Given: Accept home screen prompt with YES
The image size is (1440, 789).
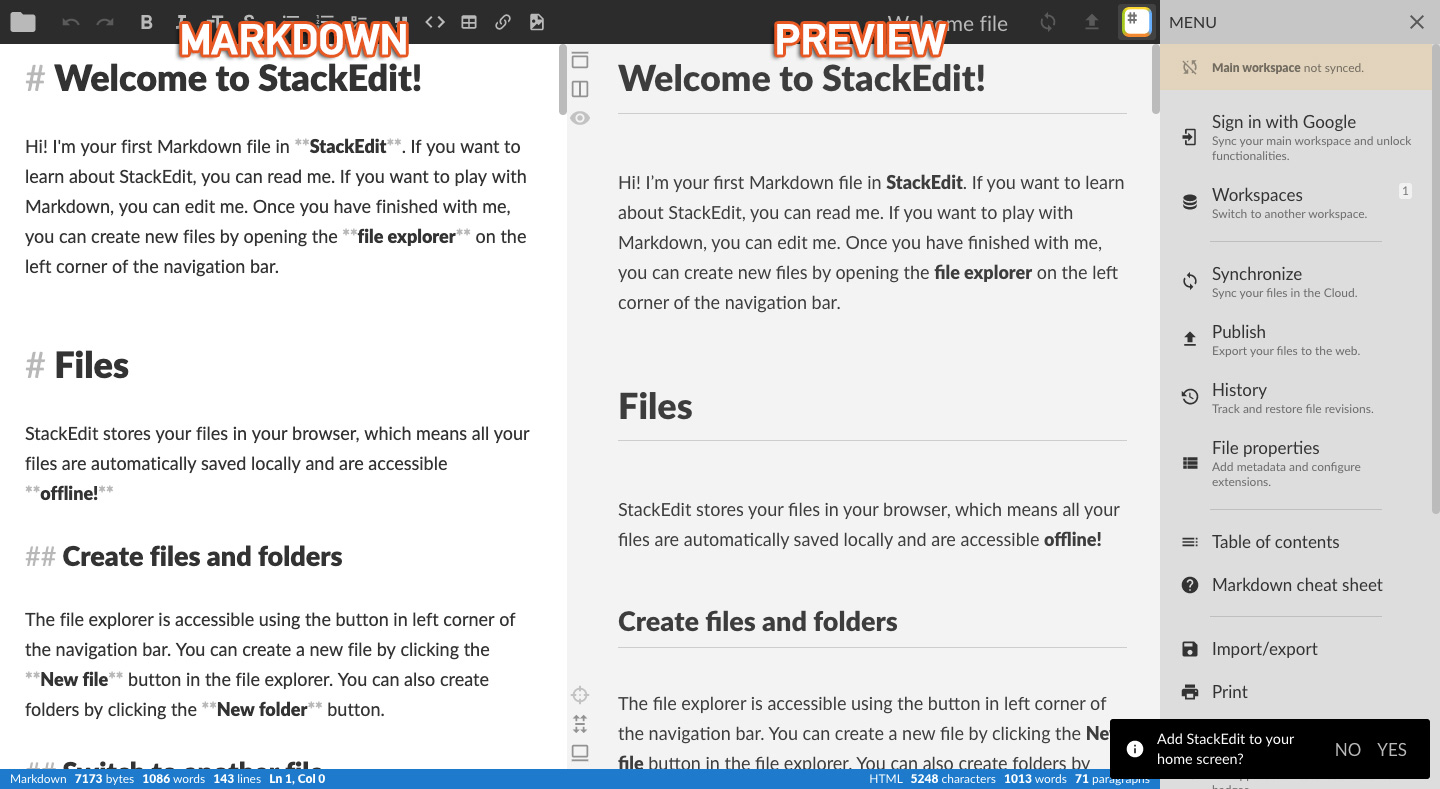Looking at the screenshot, I should [1392, 750].
